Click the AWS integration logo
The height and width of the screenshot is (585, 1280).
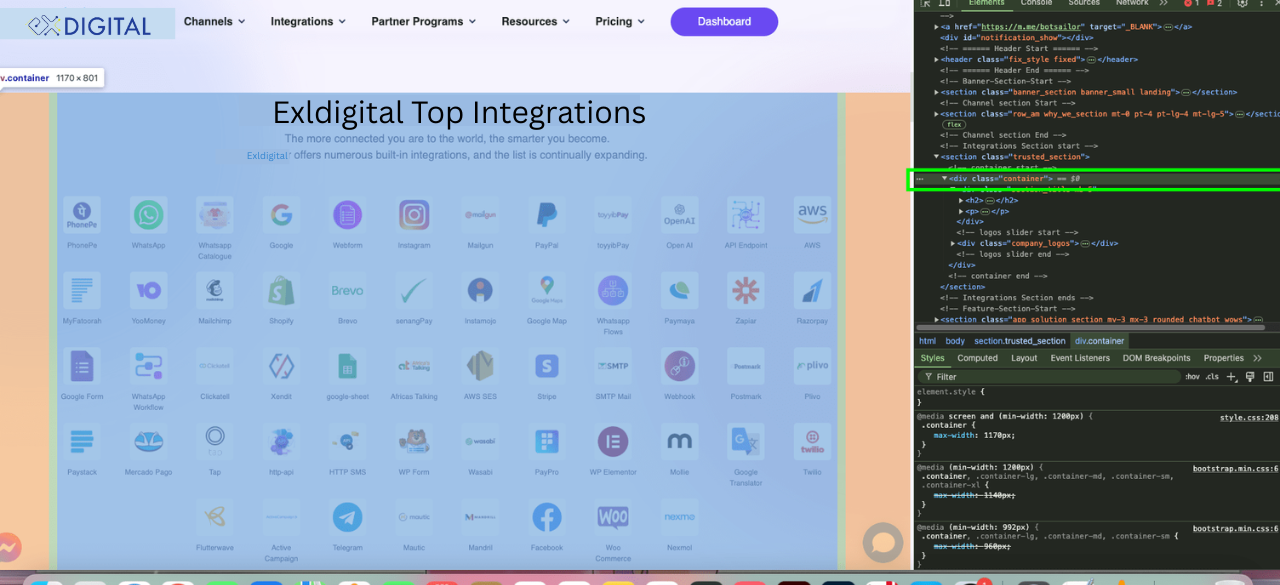tap(812, 214)
